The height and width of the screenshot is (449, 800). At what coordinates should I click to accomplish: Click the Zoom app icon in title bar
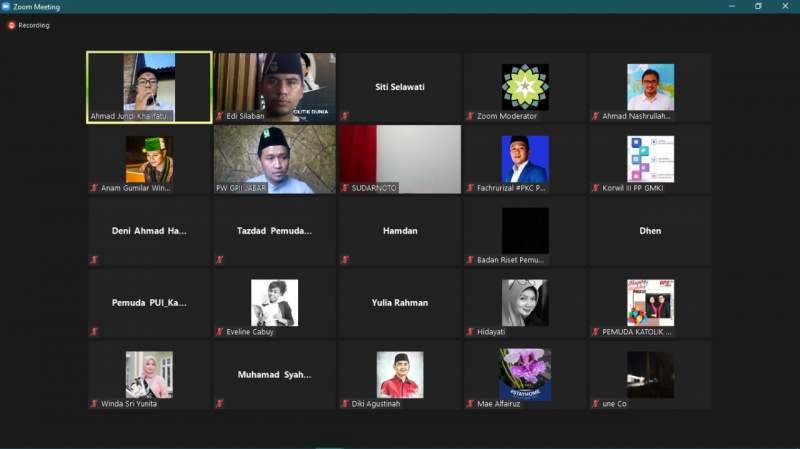tap(6, 6)
